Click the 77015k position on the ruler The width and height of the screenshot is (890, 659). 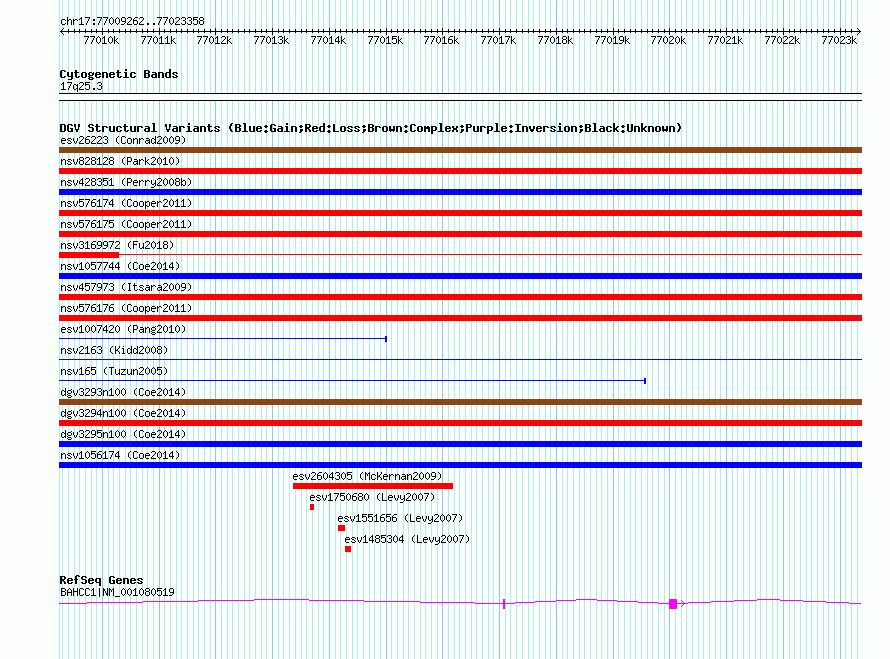coord(385,40)
